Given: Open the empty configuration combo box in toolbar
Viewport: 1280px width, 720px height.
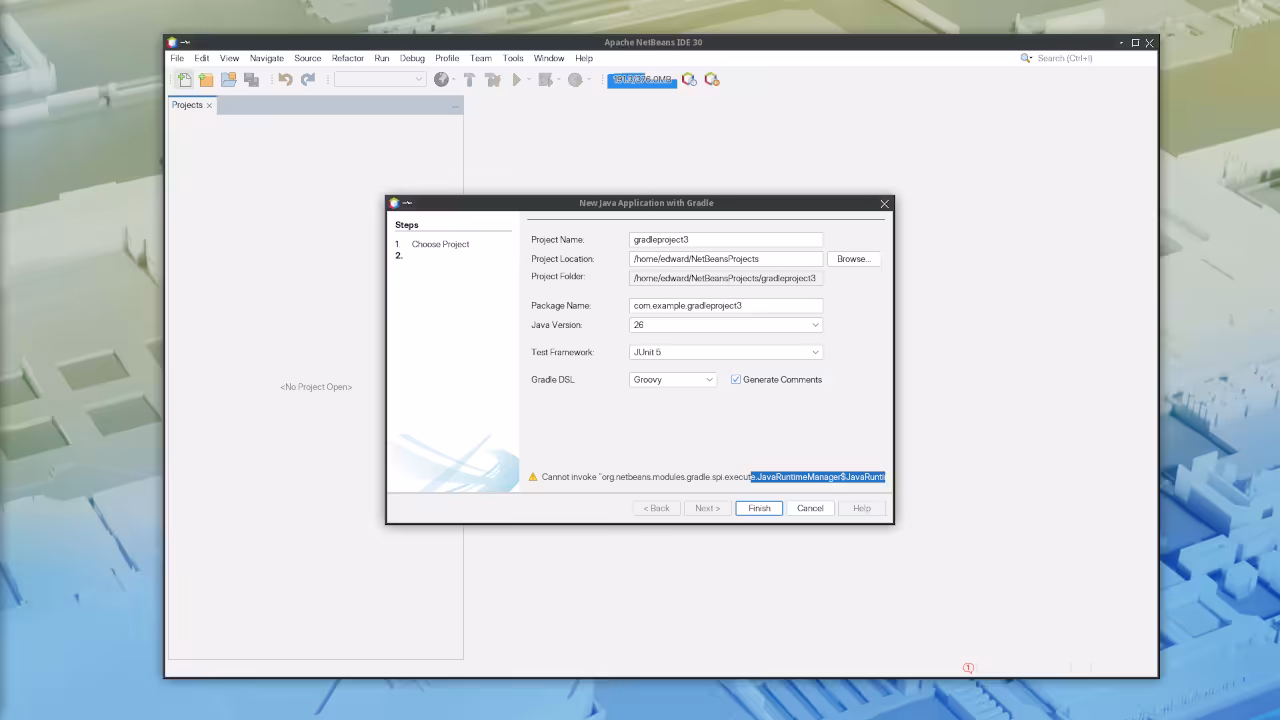Looking at the screenshot, I should 380,80.
